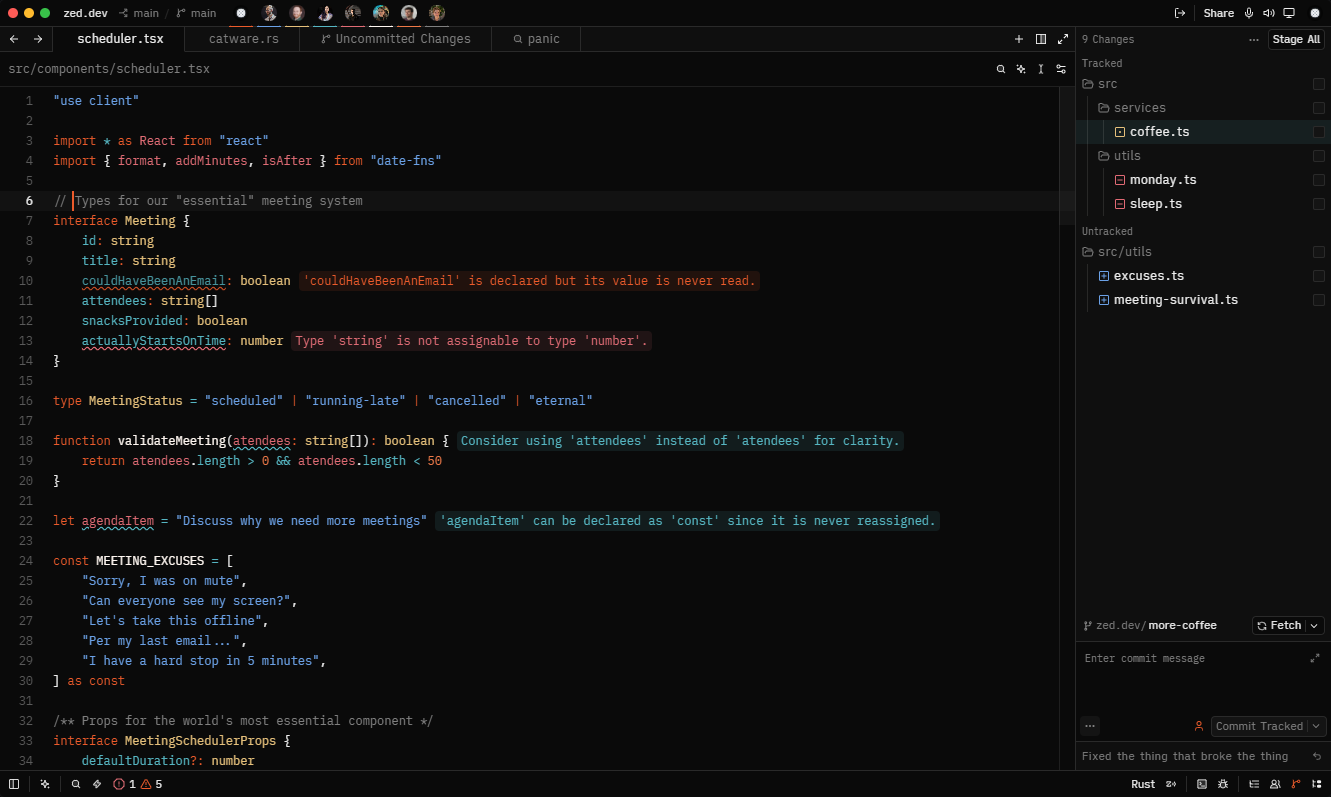Check the services folder checkbox
This screenshot has height=797, width=1331.
[x=1319, y=108]
